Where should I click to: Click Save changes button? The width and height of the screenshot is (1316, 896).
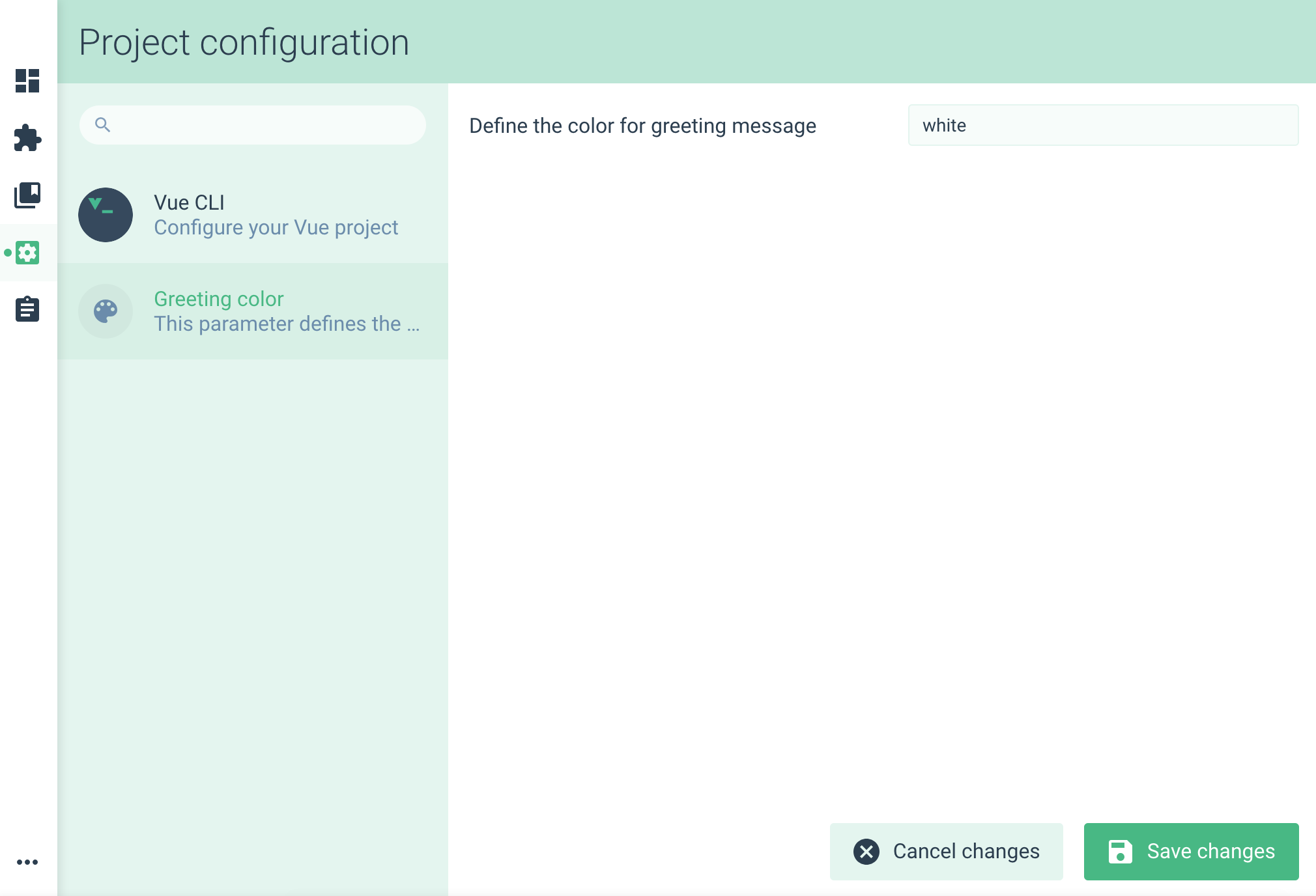[x=1191, y=851]
